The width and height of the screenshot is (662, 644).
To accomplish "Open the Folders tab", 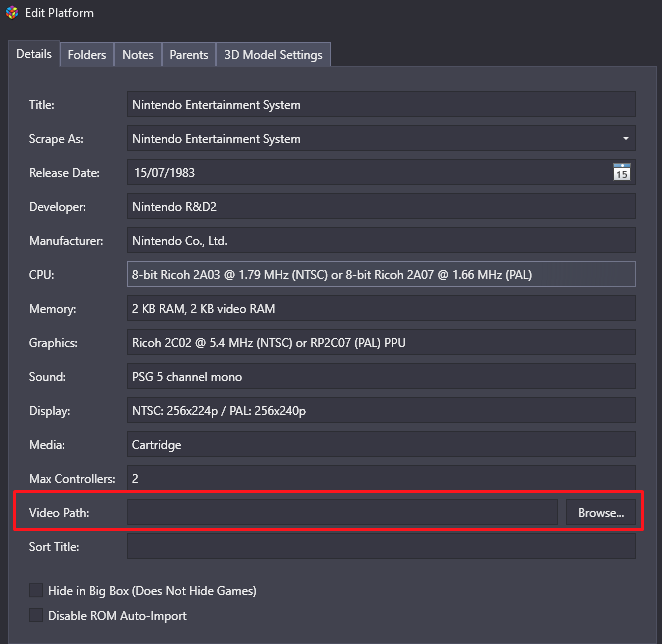I will coord(87,55).
